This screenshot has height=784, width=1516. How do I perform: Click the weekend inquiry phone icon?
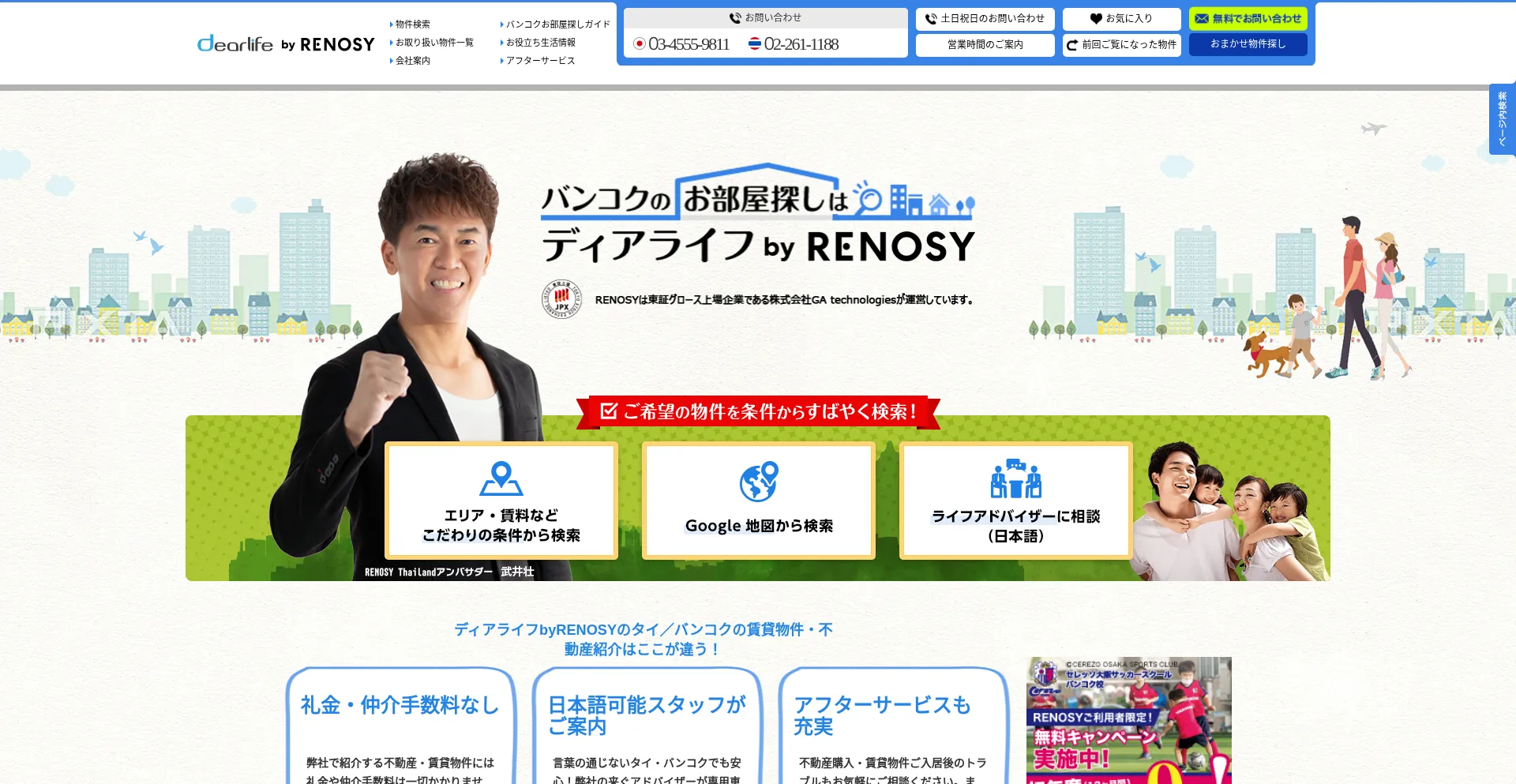pos(931,18)
